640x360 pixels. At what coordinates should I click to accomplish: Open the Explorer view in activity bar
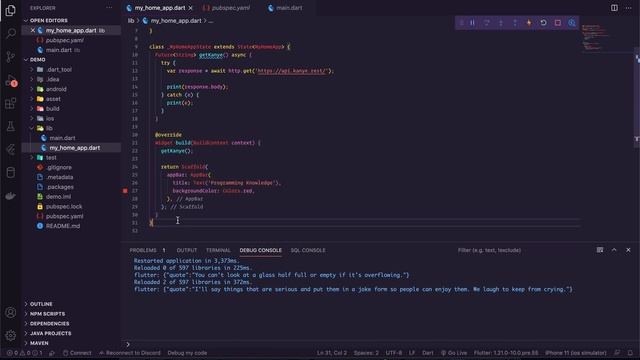(11, 10)
